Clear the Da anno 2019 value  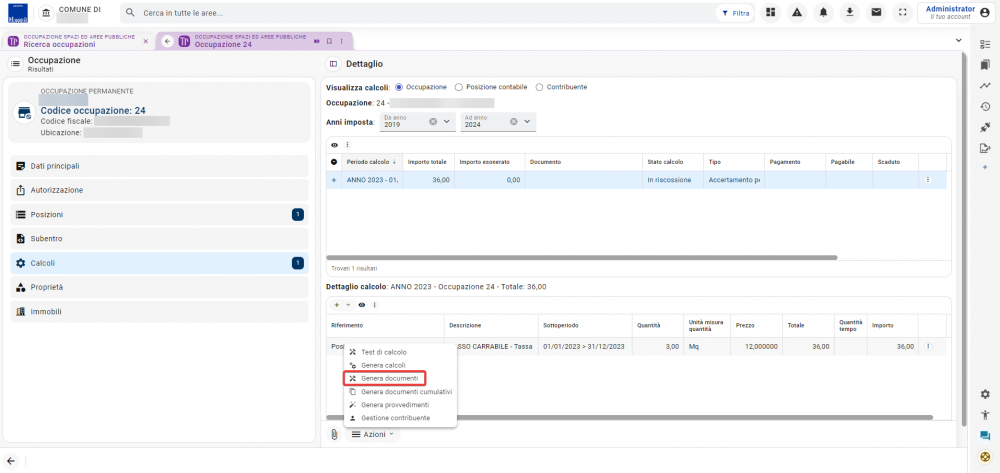(x=433, y=122)
